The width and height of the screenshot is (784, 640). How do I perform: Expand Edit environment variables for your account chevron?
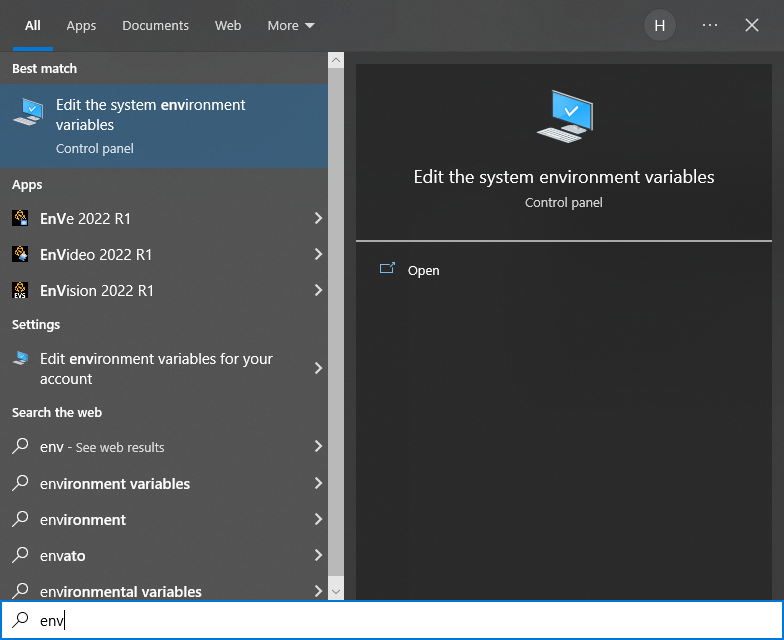tap(318, 368)
